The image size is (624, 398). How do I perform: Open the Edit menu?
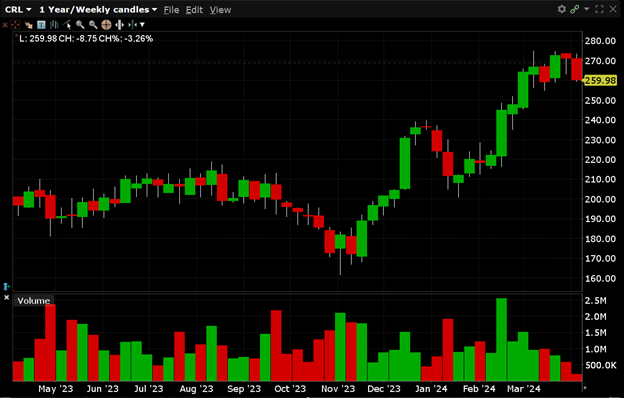[x=194, y=10]
